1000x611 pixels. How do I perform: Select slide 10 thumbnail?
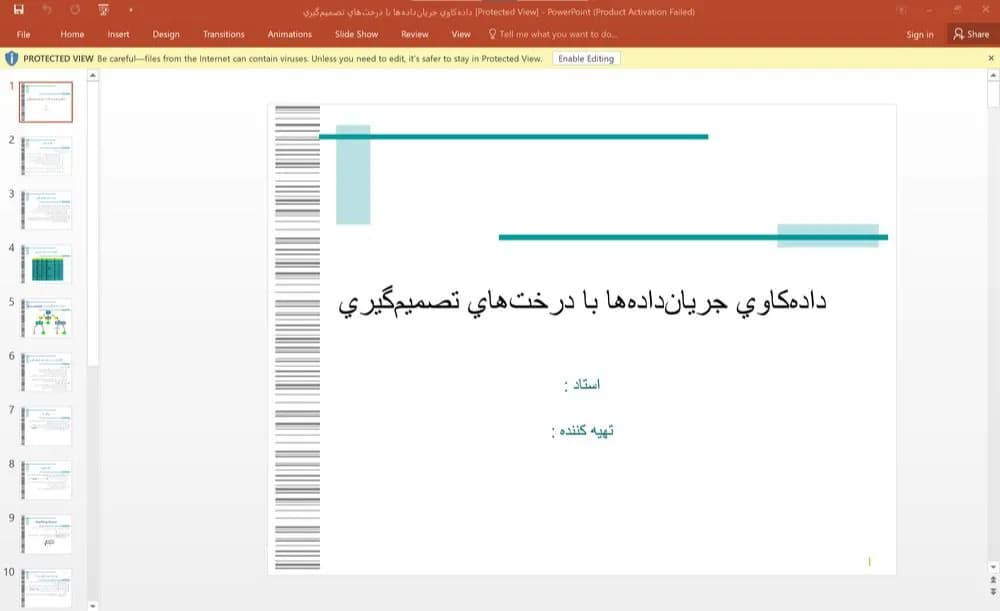pos(46,588)
